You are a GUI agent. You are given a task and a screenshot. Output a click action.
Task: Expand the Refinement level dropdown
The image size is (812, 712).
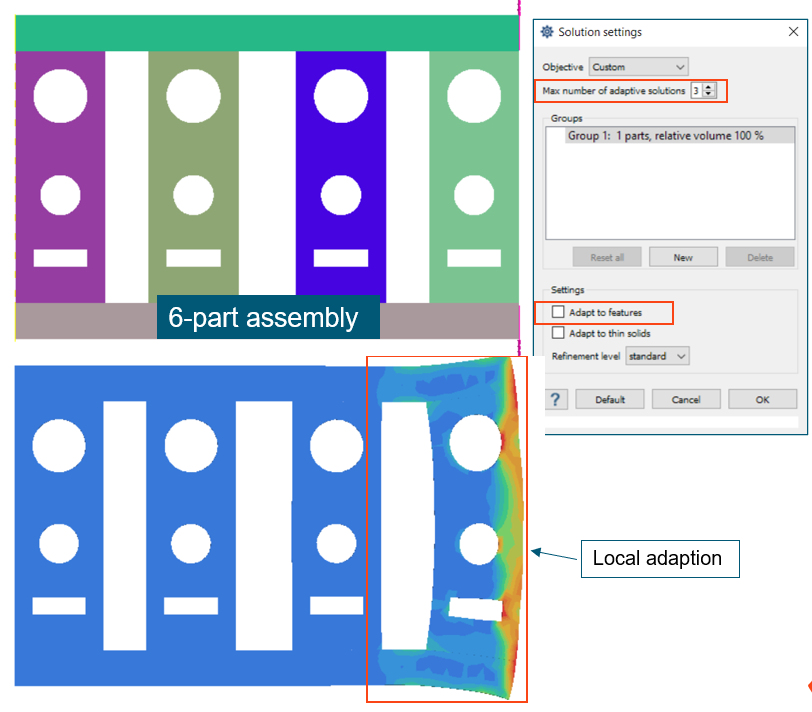pyautogui.click(x=657, y=356)
